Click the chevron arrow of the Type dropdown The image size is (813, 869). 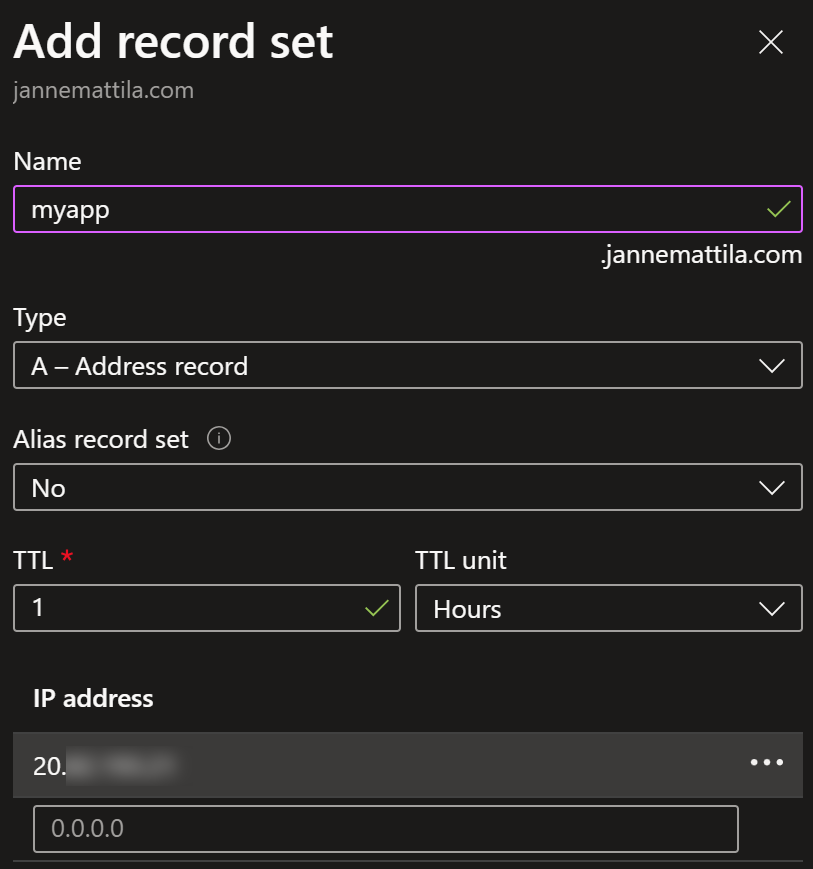point(771,366)
